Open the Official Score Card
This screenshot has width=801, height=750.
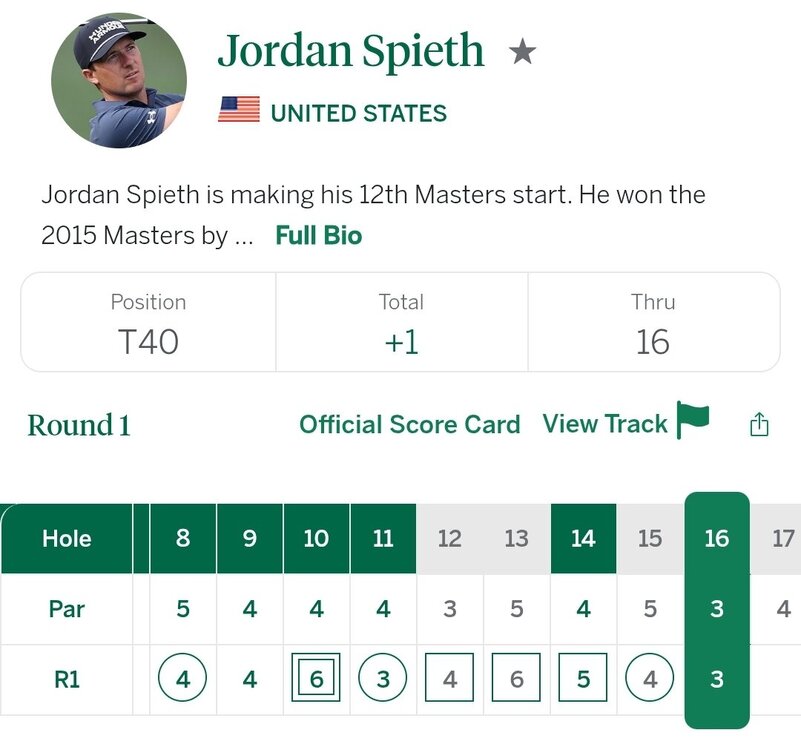point(409,424)
